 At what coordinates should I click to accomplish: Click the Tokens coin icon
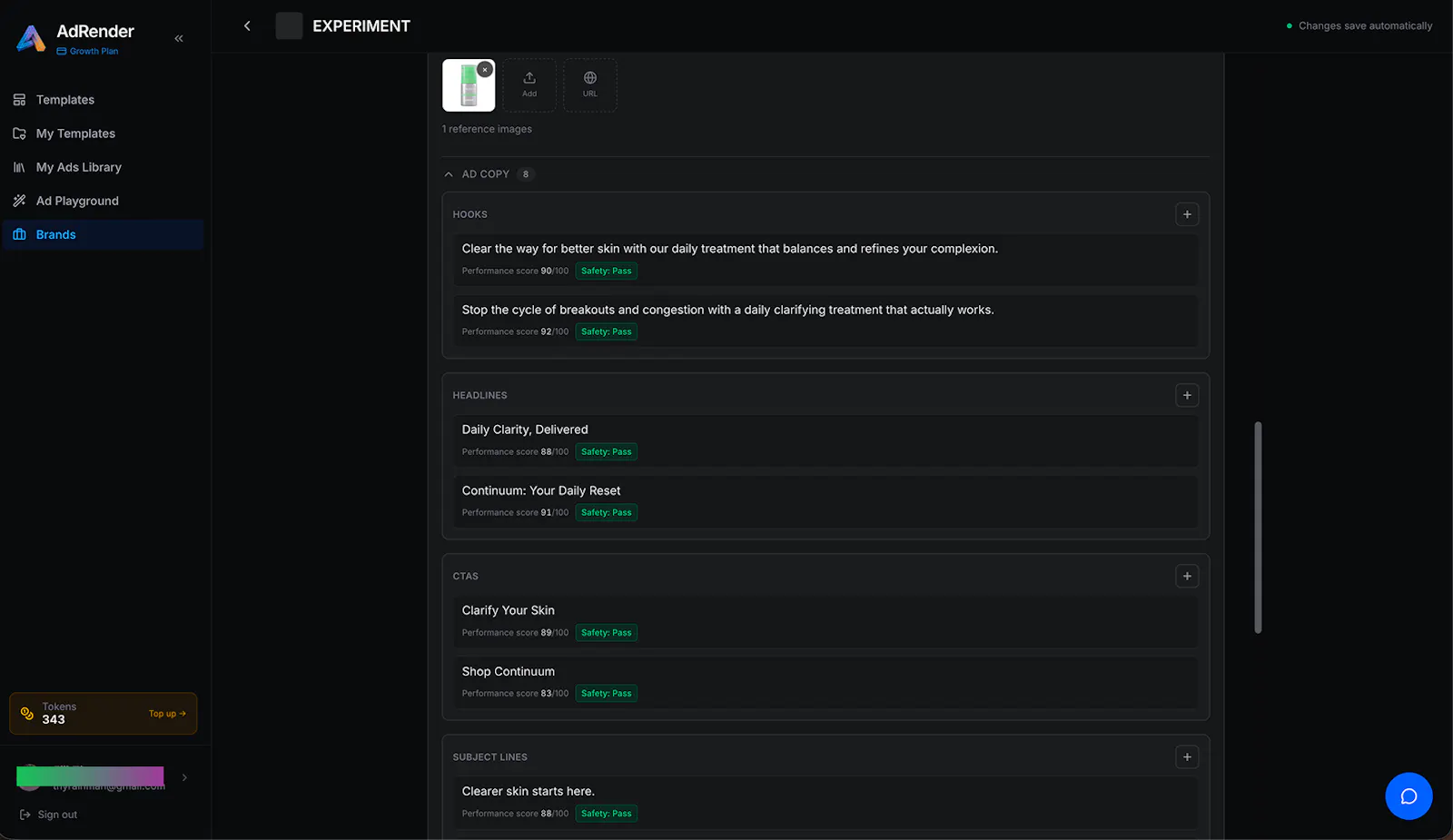point(27,713)
